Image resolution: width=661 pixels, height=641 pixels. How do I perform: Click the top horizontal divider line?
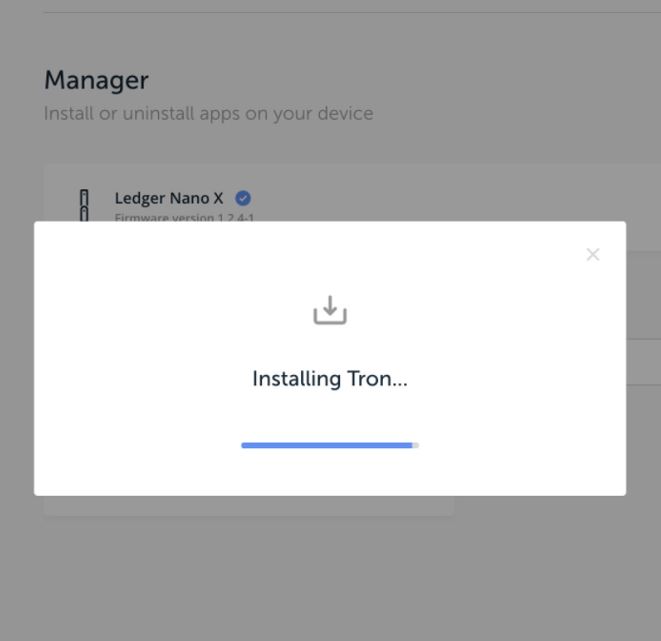point(352,13)
